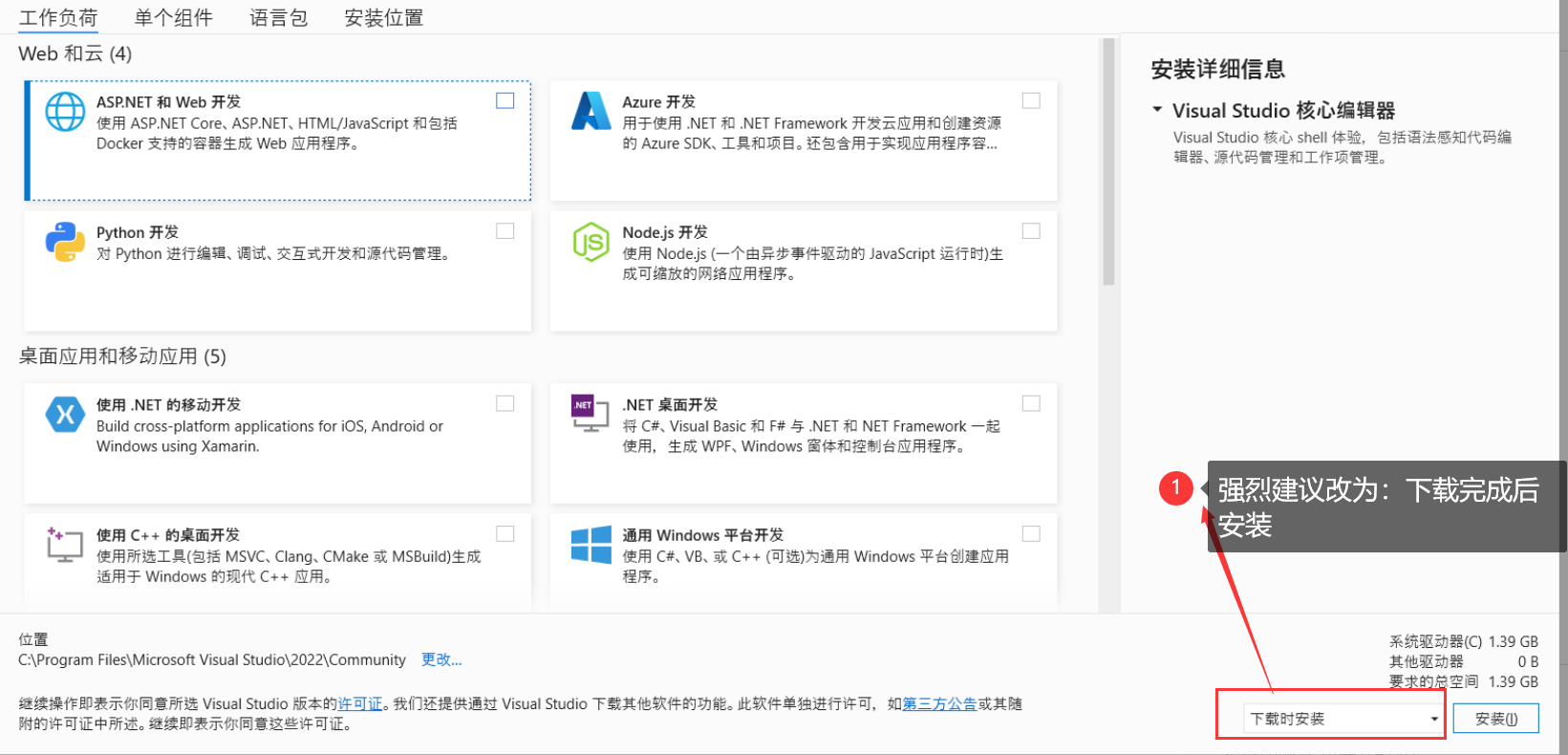Click the Azure development logo icon

pyautogui.click(x=591, y=112)
